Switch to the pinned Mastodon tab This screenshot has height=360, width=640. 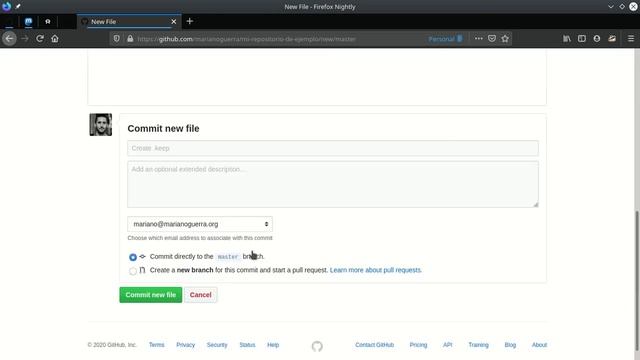click(29, 21)
